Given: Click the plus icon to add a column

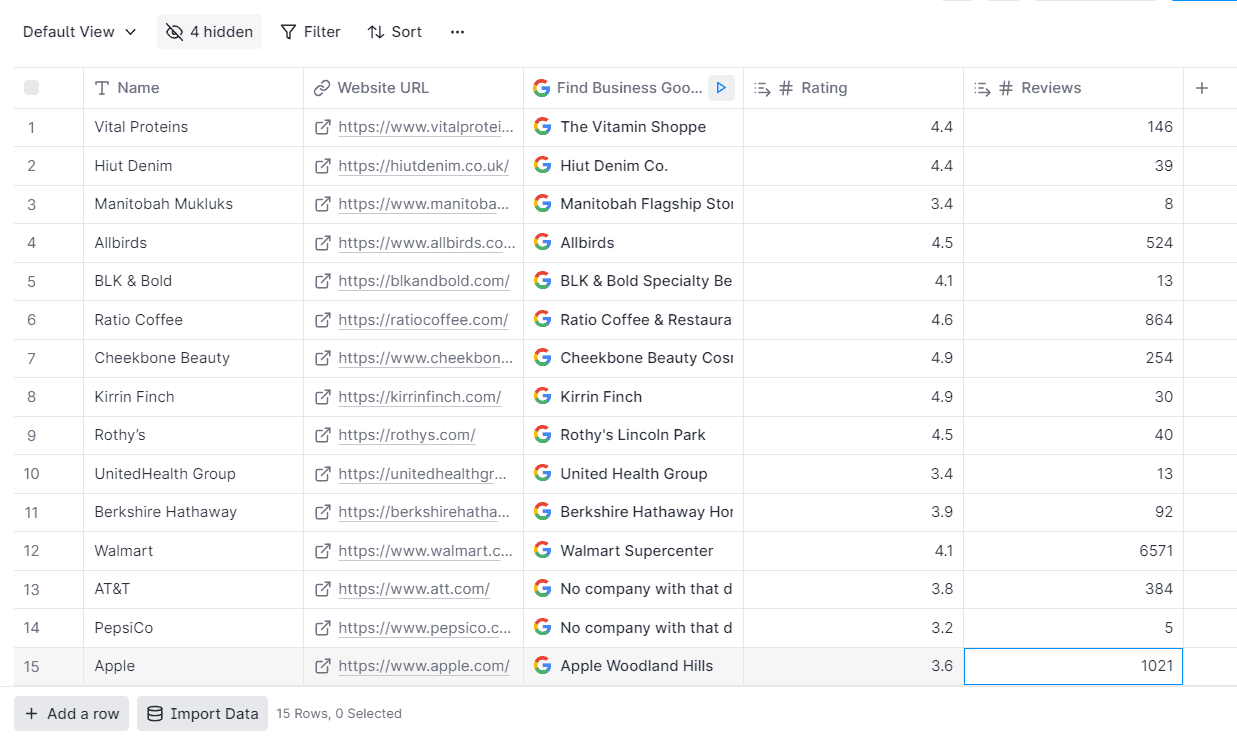Looking at the screenshot, I should [1202, 88].
